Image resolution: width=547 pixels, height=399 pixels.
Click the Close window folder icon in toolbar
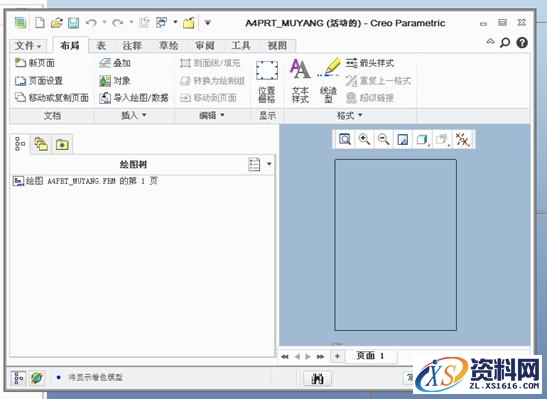(189, 23)
